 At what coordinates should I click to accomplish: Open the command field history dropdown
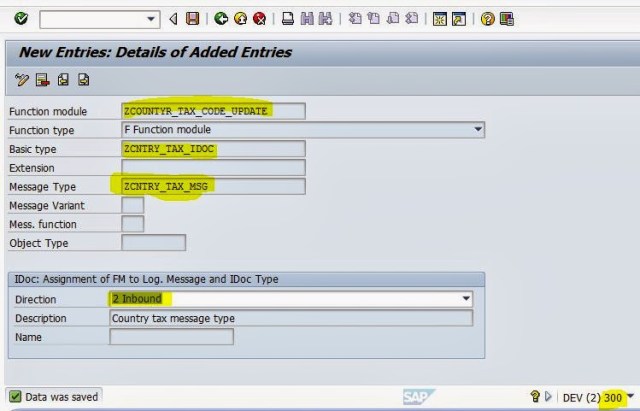pos(151,19)
